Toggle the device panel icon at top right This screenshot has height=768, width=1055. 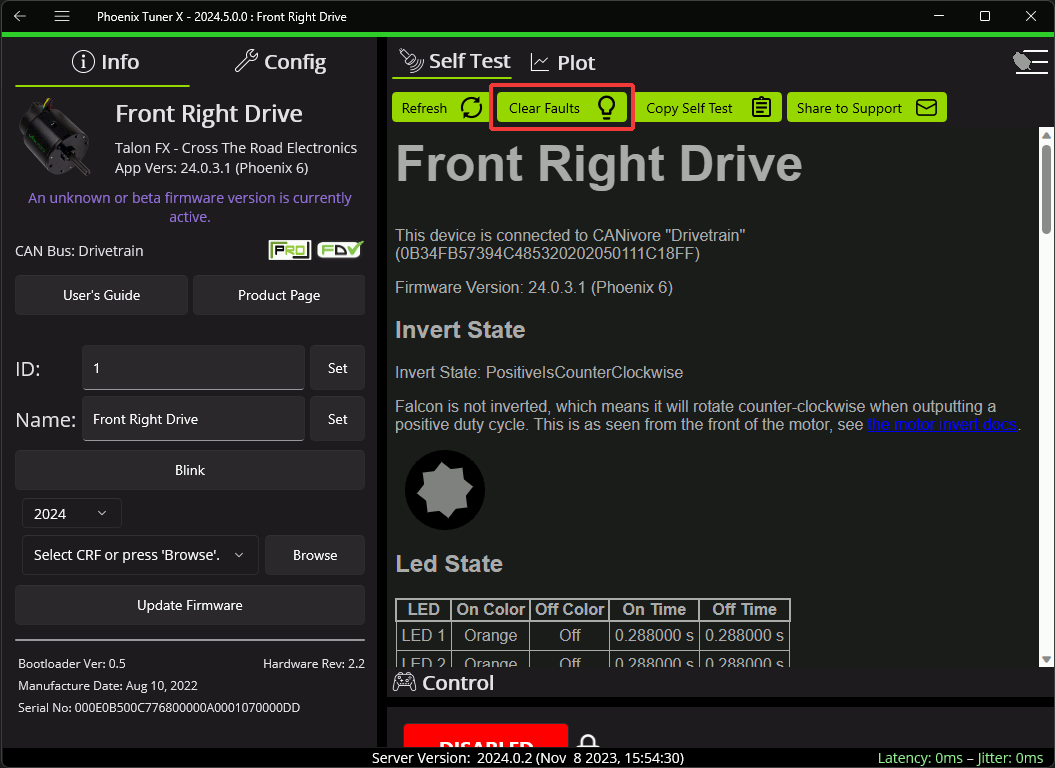(1030, 62)
